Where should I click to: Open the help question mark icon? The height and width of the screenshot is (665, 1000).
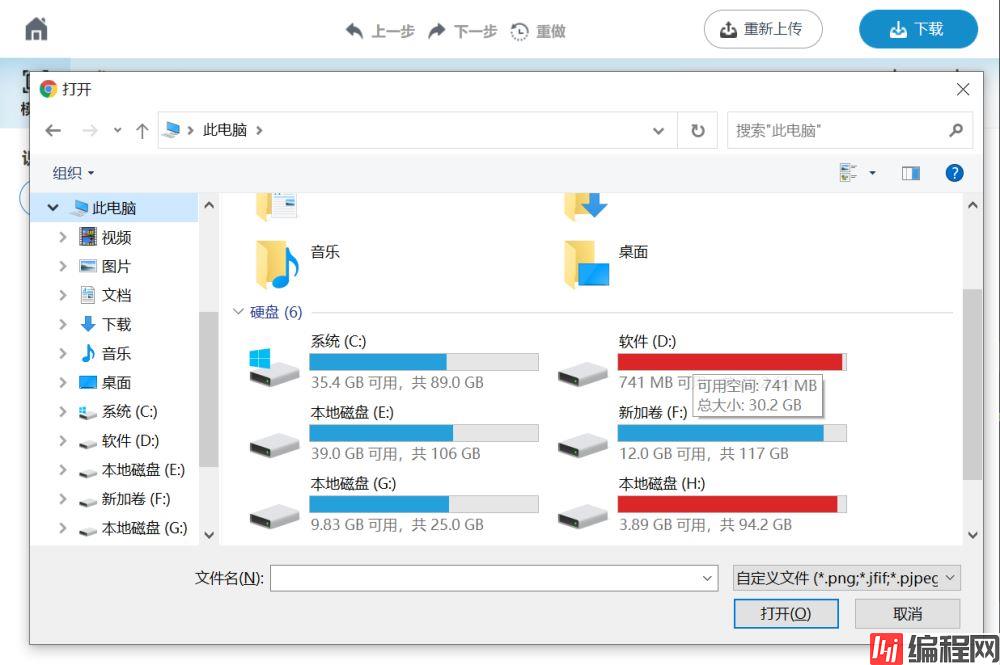pos(954,173)
